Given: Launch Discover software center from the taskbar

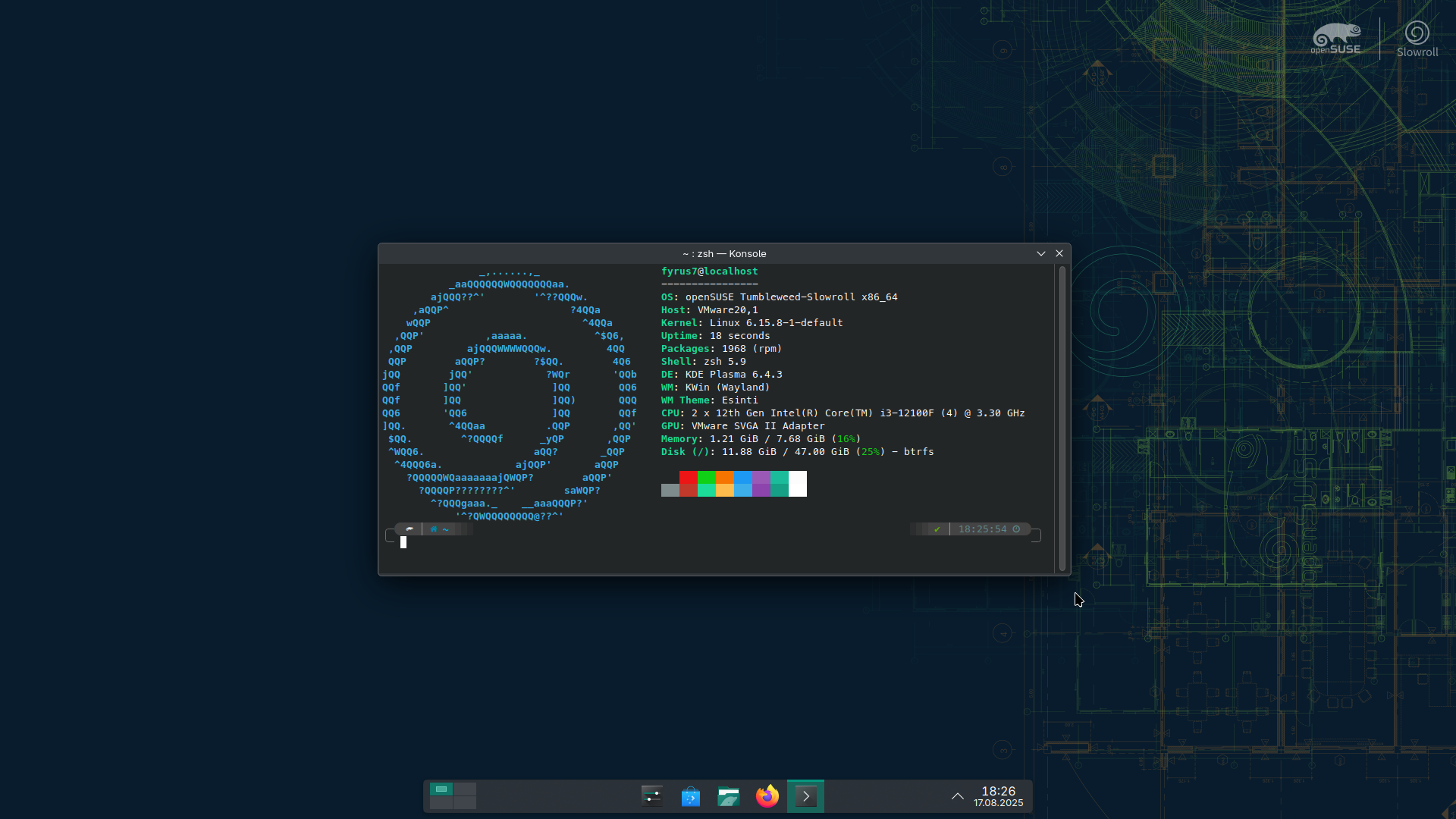Looking at the screenshot, I should click(x=690, y=796).
